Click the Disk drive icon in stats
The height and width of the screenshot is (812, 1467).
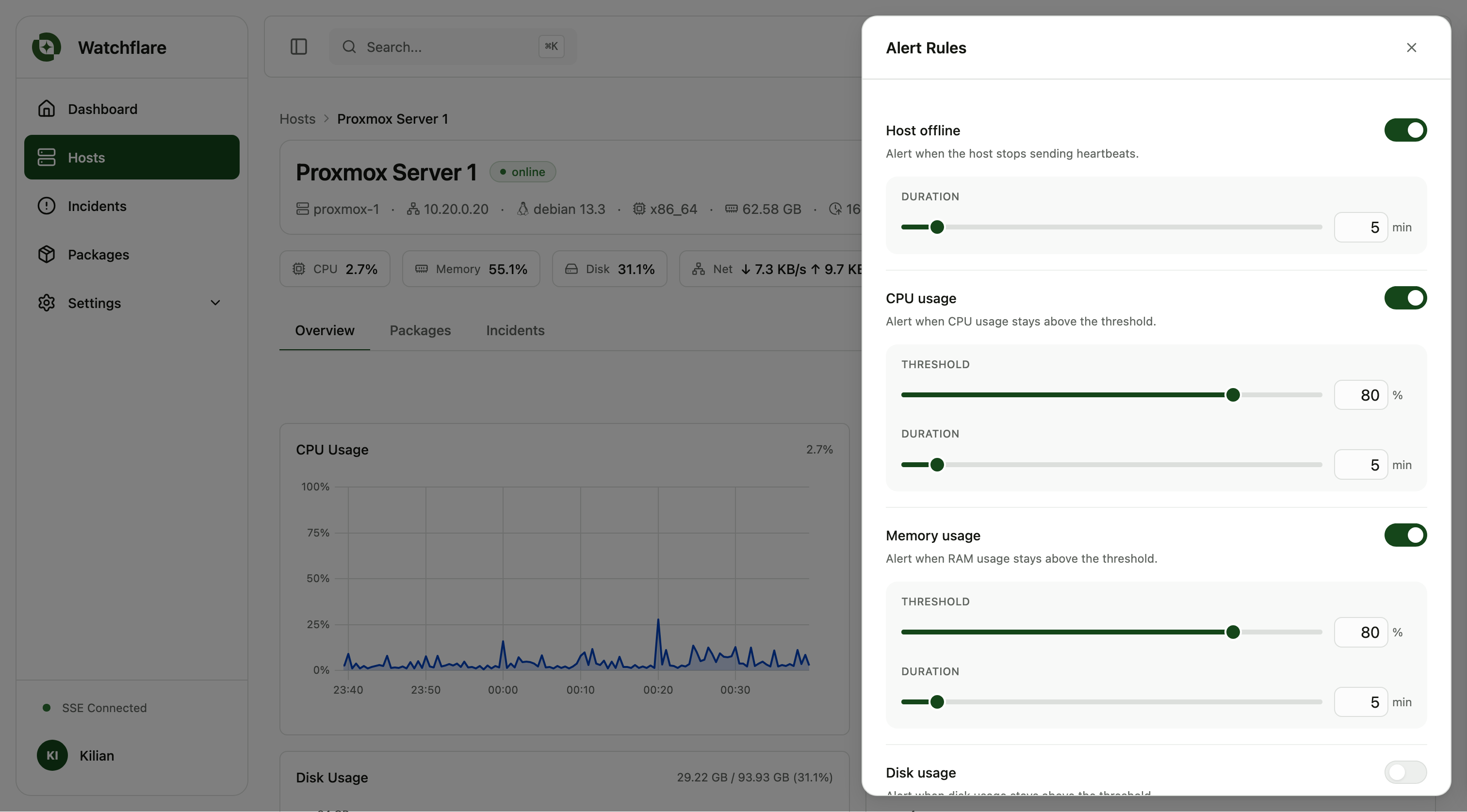tap(571, 269)
